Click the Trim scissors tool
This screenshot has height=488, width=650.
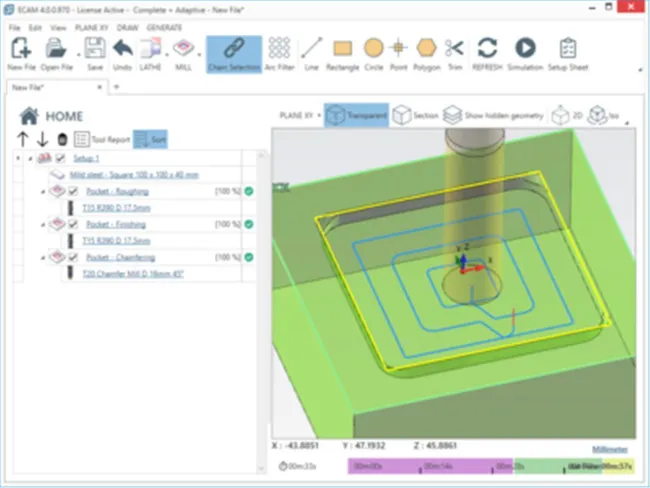click(454, 48)
